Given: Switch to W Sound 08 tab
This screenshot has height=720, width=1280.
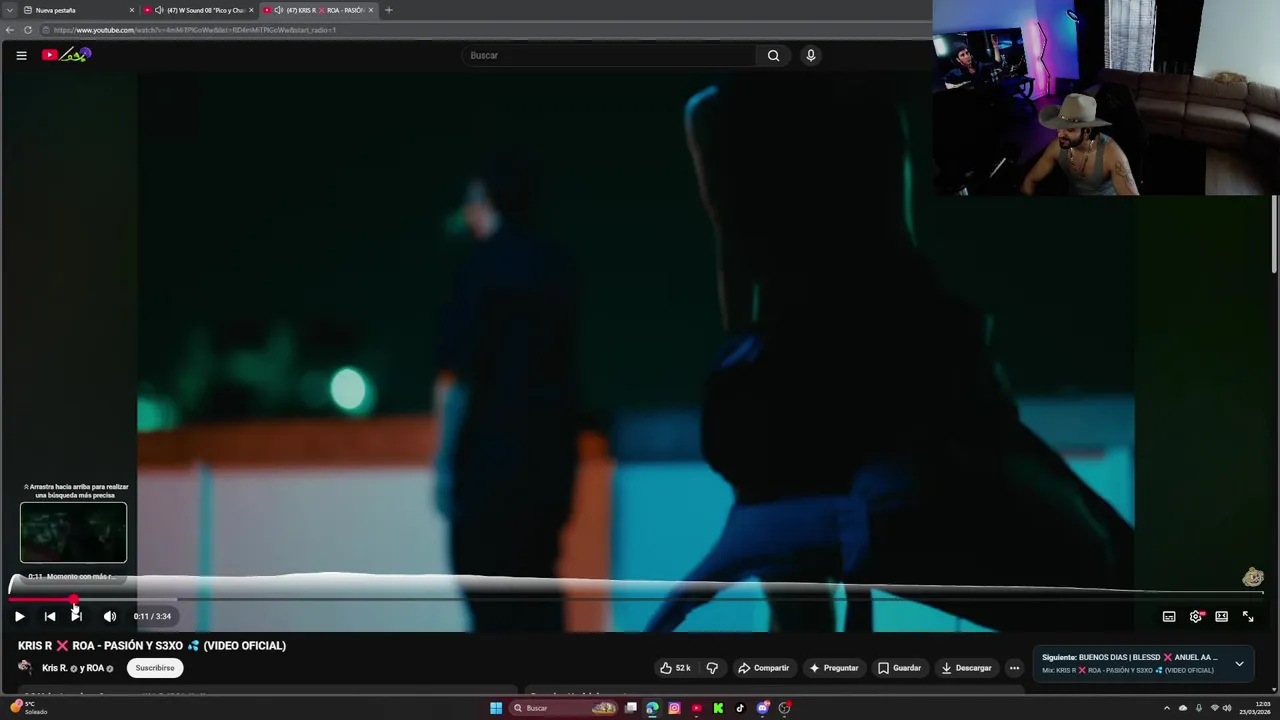Looking at the screenshot, I should point(201,10).
